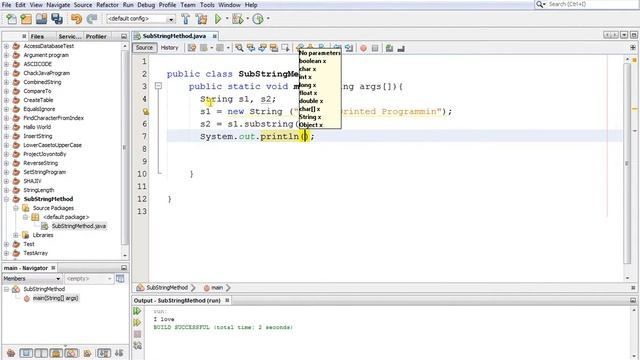Click the Comment editor toolbar icon
Screen dimensions: 640x360
[x=389, y=48]
